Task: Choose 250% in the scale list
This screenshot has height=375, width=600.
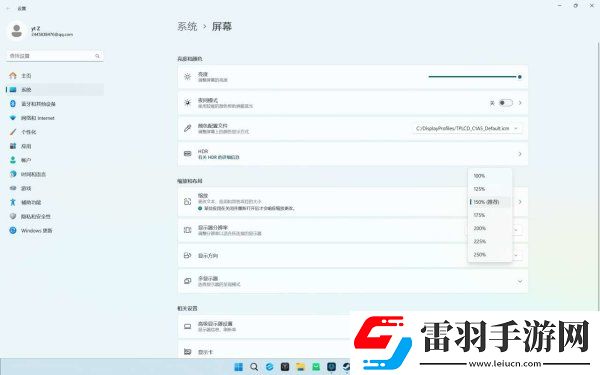Action: (x=490, y=254)
